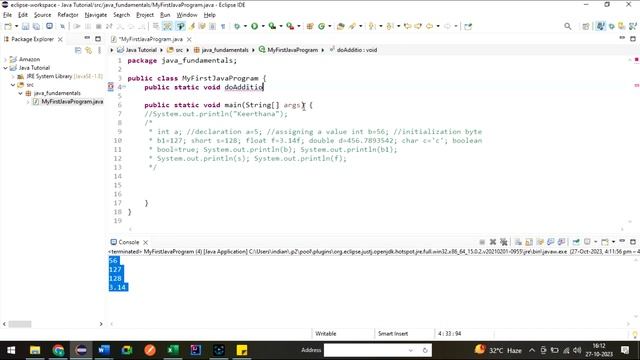Select the MyFirstJavaProgram.java editor tab
The height and width of the screenshot is (360, 640).
tap(151, 39)
